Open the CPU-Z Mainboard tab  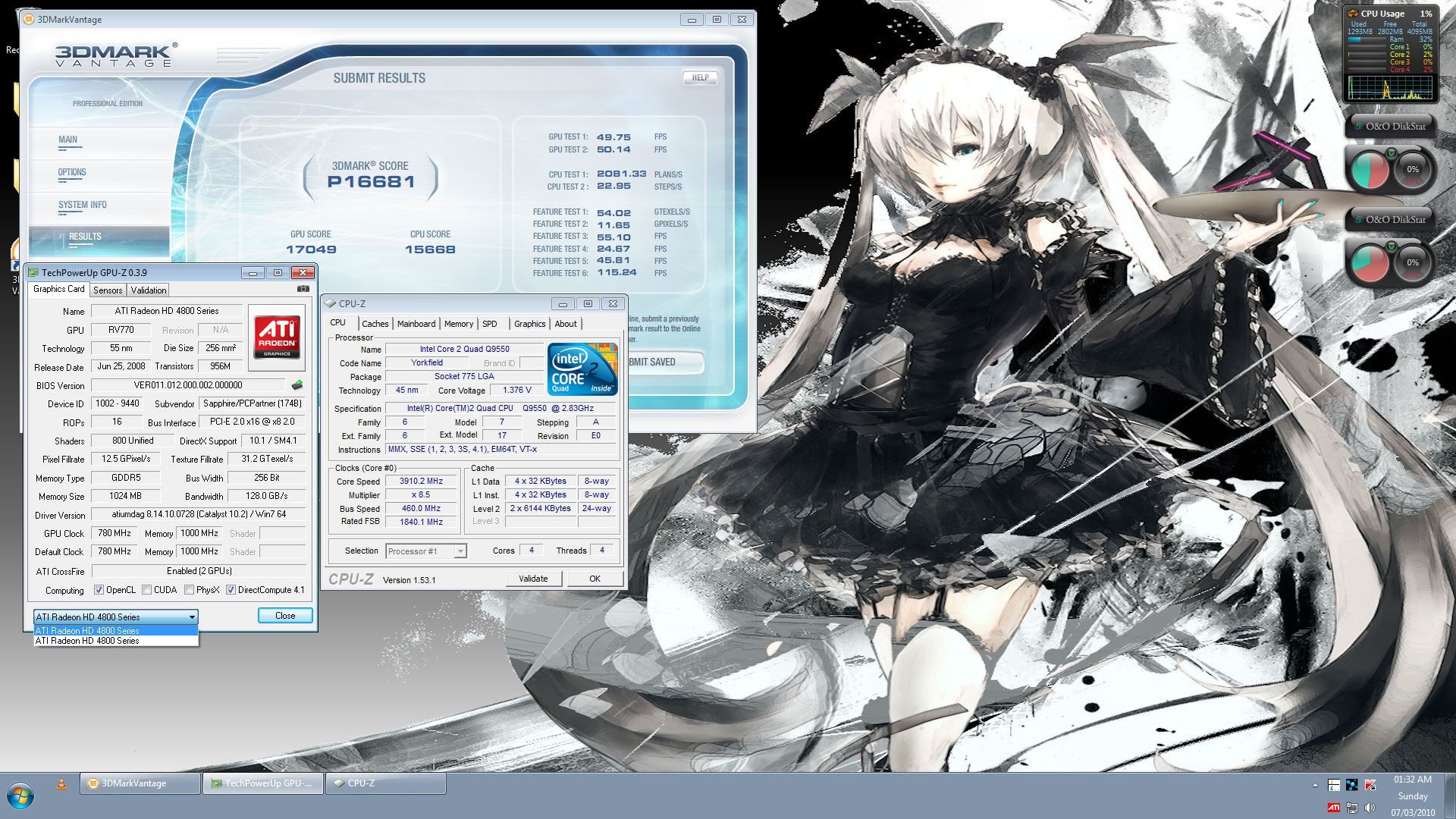click(416, 324)
